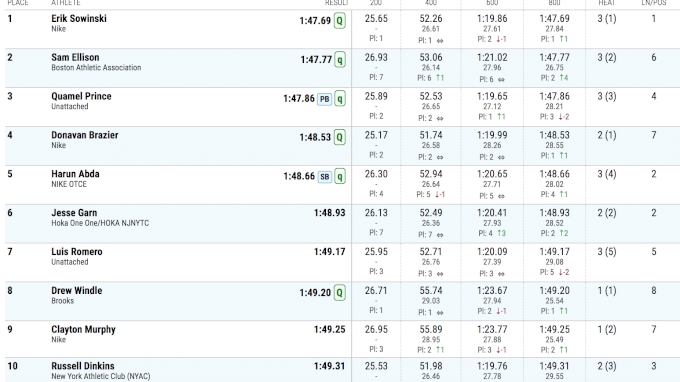
Task: Click the PB badge next to Quamel Prince
Action: point(324,99)
